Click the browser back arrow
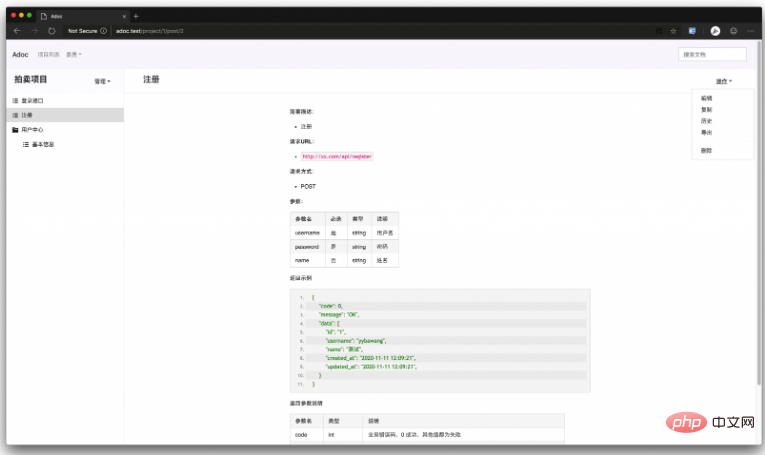Image resolution: width=765 pixels, height=455 pixels. (x=17, y=31)
